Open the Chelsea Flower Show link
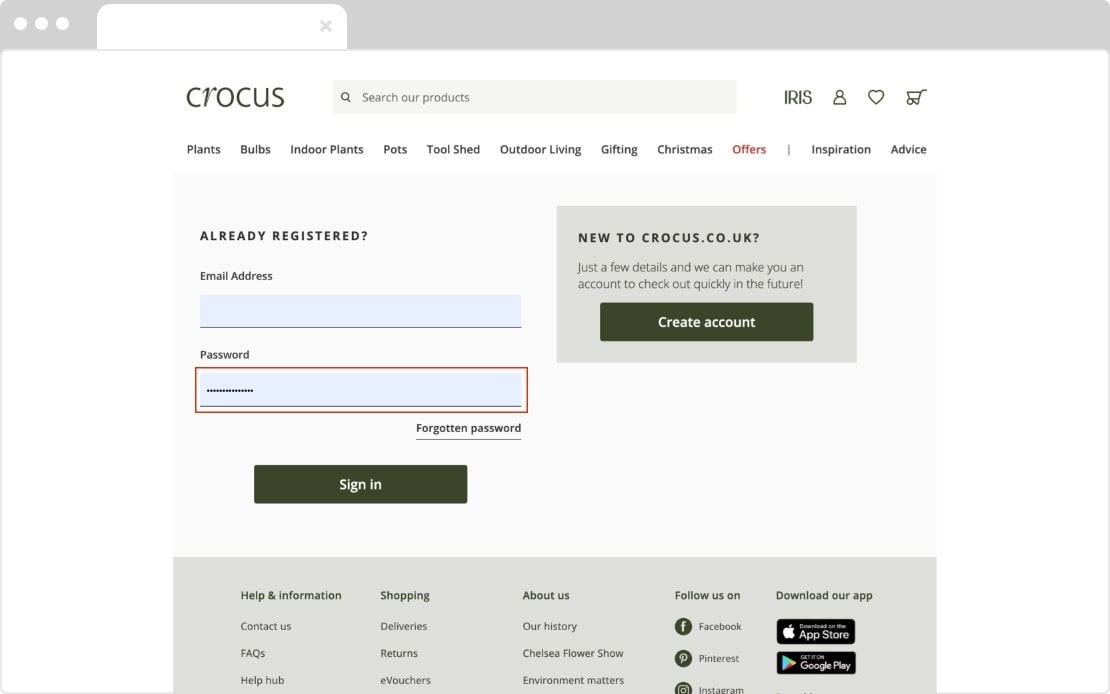 point(573,653)
